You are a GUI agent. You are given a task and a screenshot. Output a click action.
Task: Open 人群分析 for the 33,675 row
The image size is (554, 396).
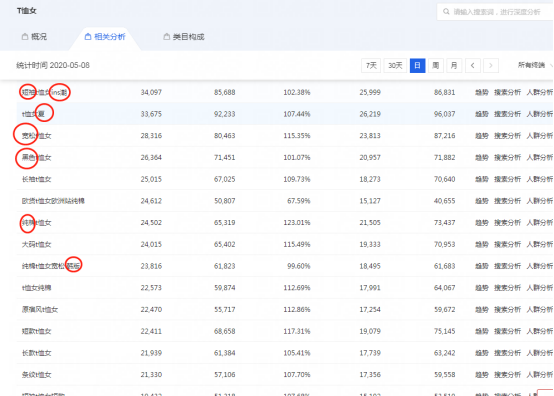tap(540, 114)
